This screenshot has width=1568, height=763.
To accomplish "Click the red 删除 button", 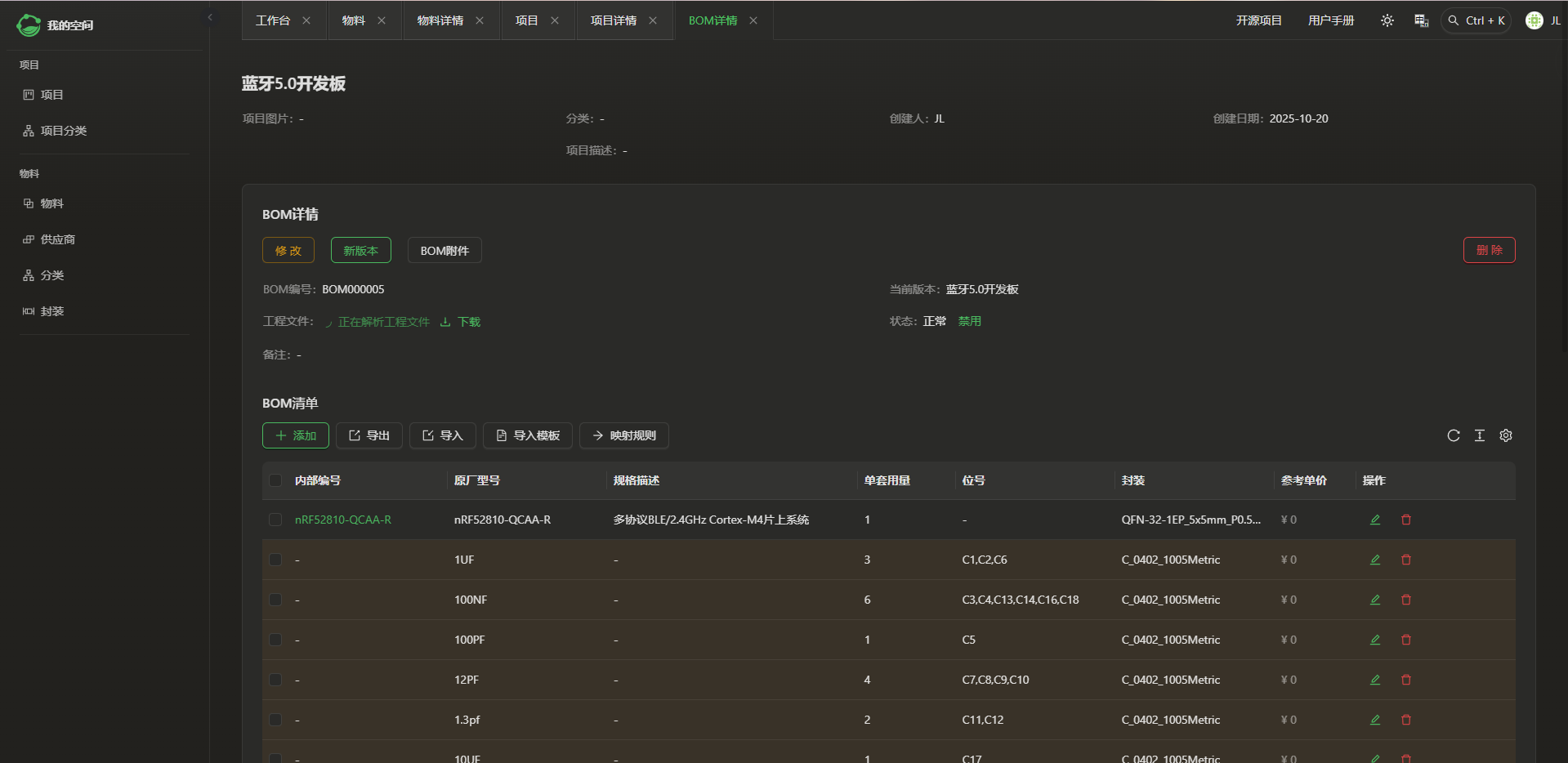I will pyautogui.click(x=1488, y=250).
